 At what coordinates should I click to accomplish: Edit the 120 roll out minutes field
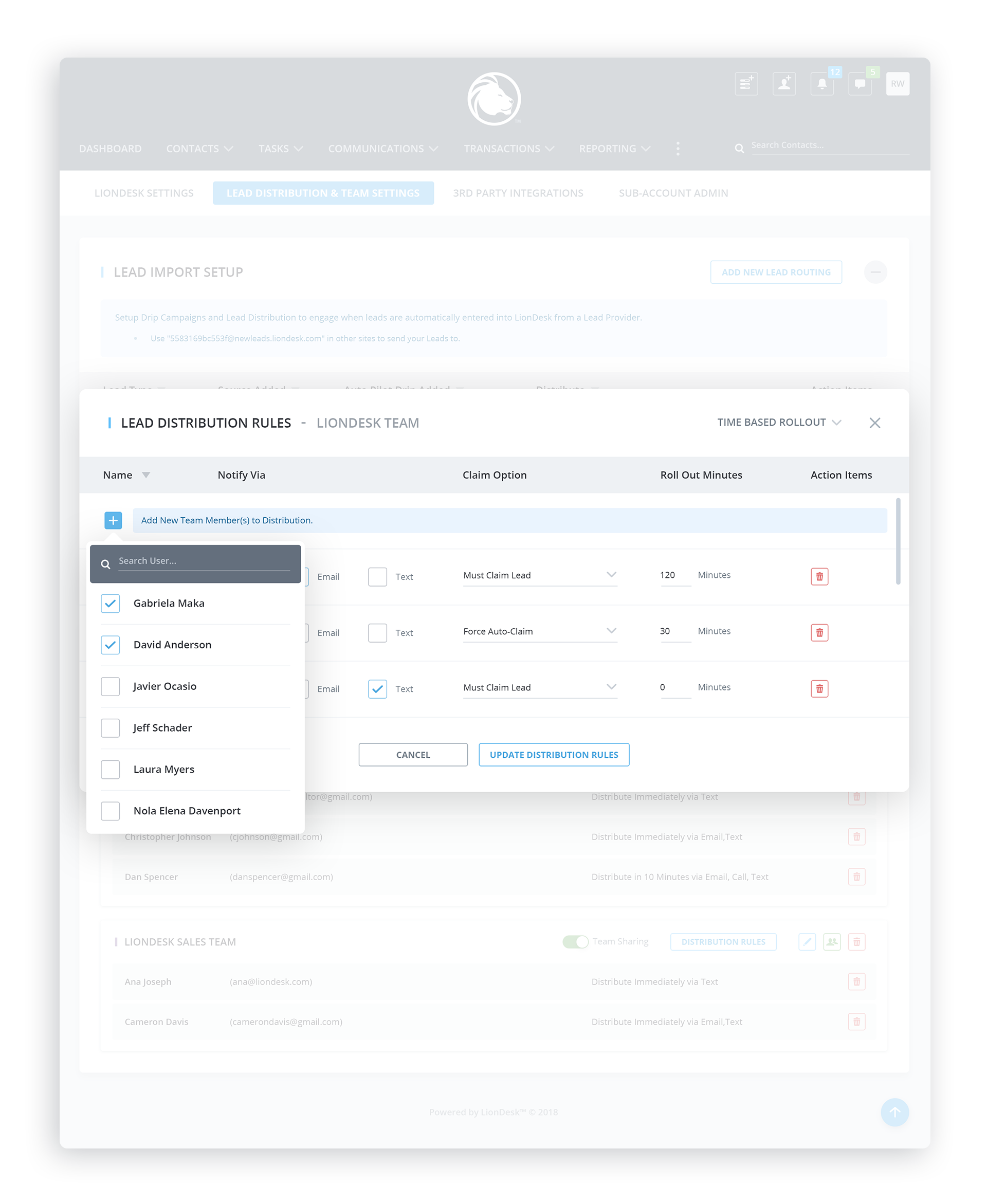pyautogui.click(x=675, y=575)
